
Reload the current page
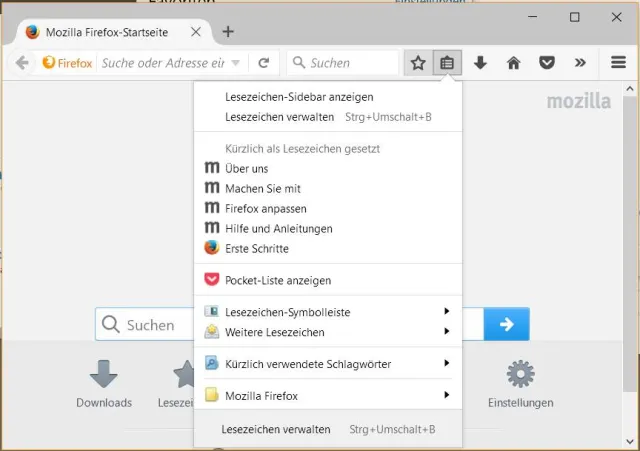tap(263, 63)
